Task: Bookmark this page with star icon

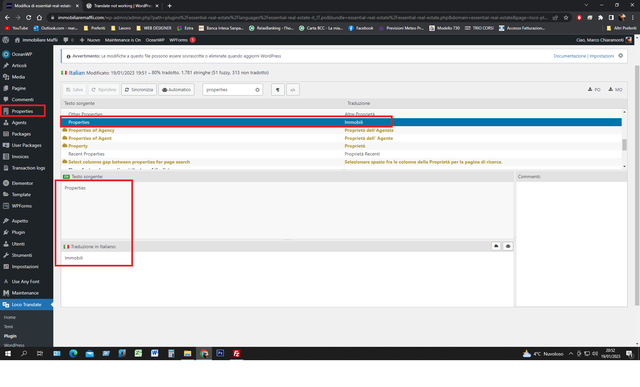Action: coord(566,18)
